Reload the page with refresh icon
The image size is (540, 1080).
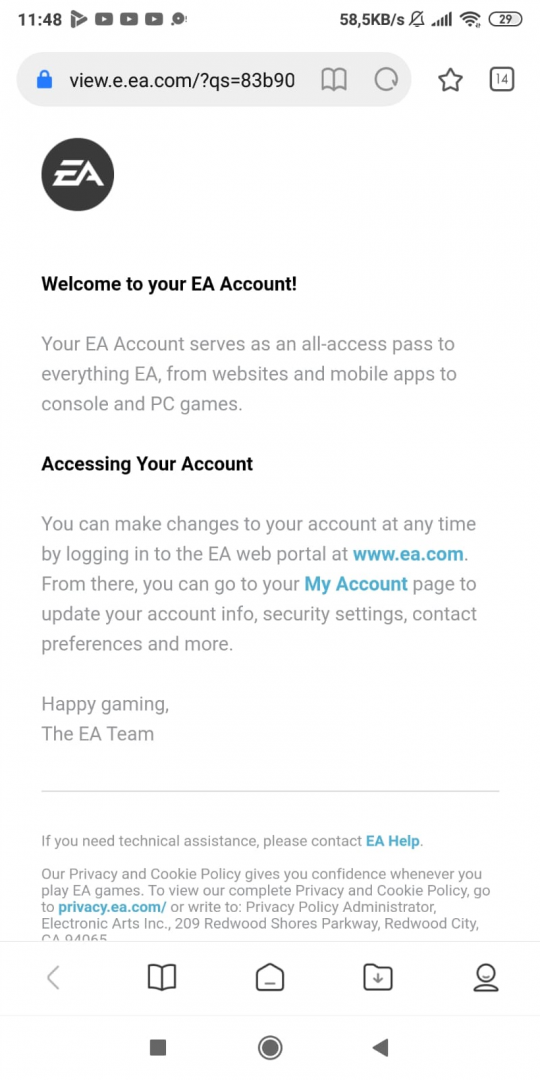[386, 81]
